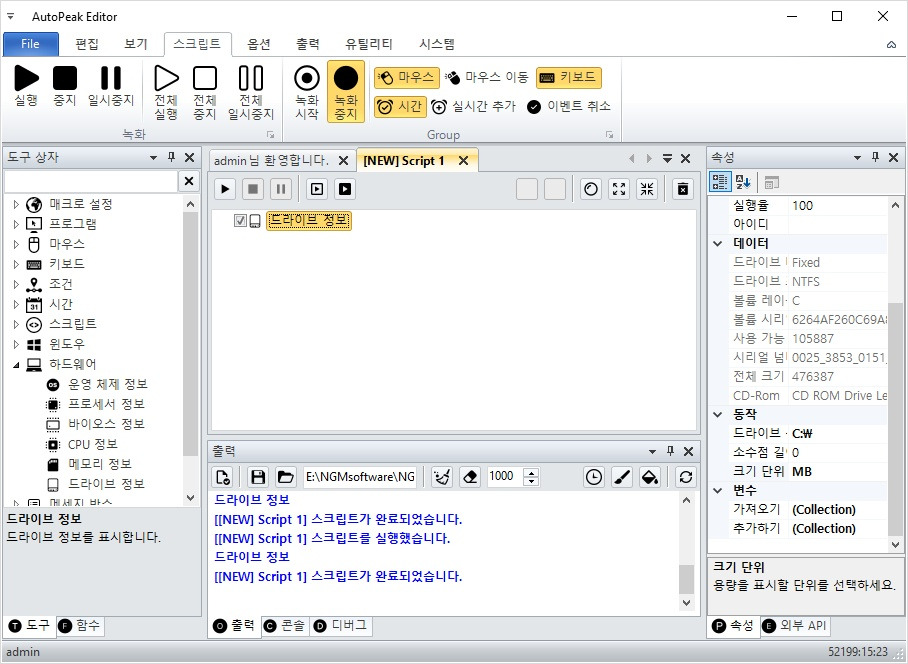Screen dimensions: 908x664
Task: Click the output file path field
Action: 359,477
